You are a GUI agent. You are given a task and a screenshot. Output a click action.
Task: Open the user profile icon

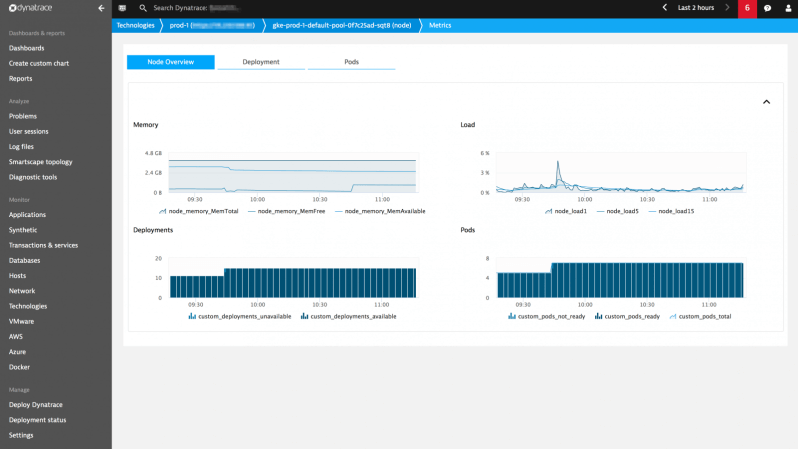point(788,8)
